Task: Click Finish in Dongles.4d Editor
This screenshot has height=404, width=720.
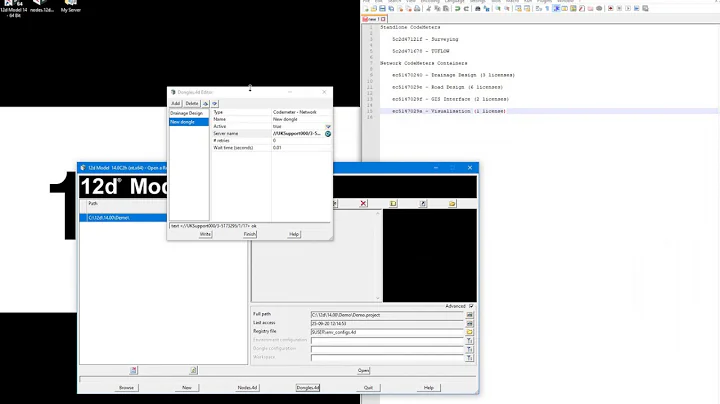Action: pos(249,234)
